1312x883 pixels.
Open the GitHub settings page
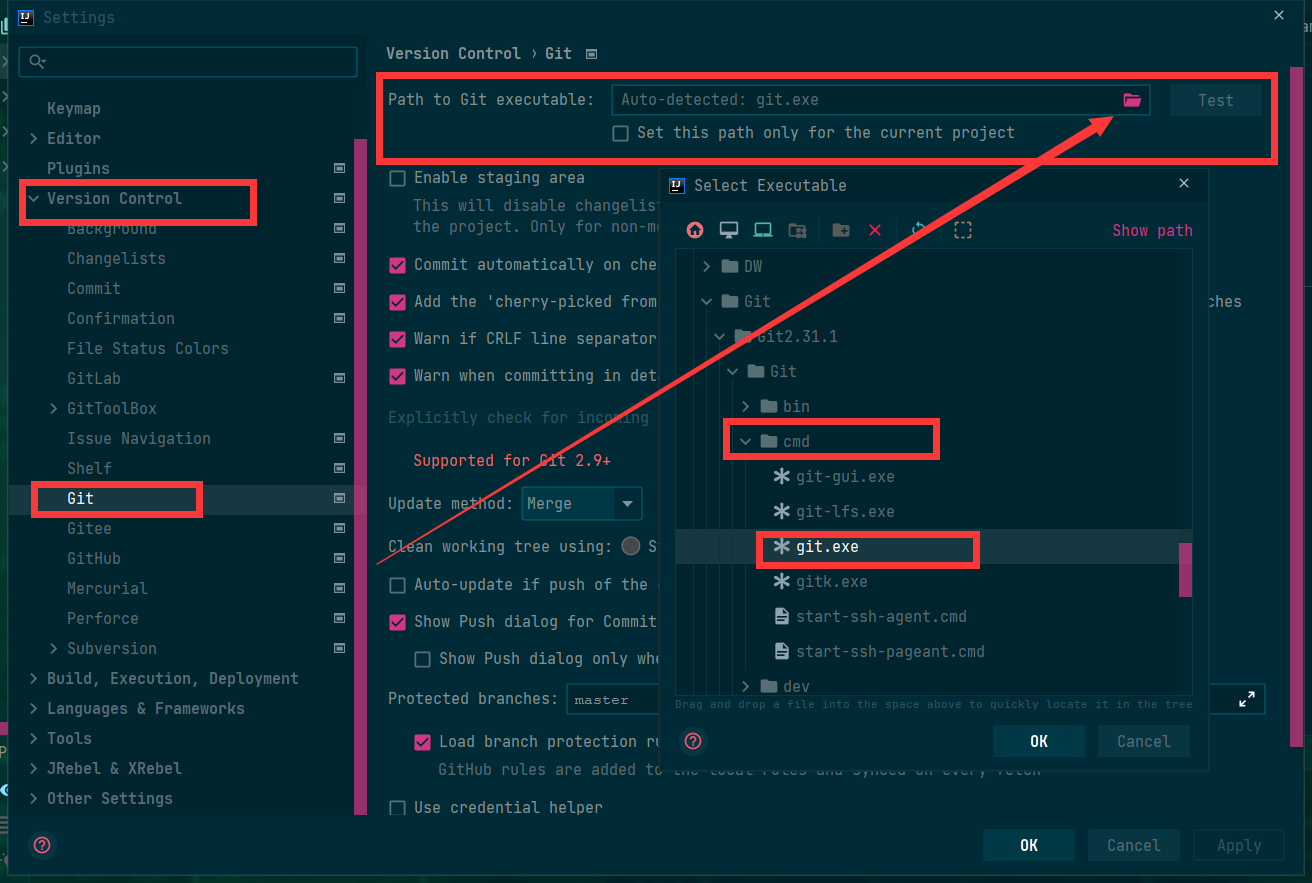click(94, 559)
